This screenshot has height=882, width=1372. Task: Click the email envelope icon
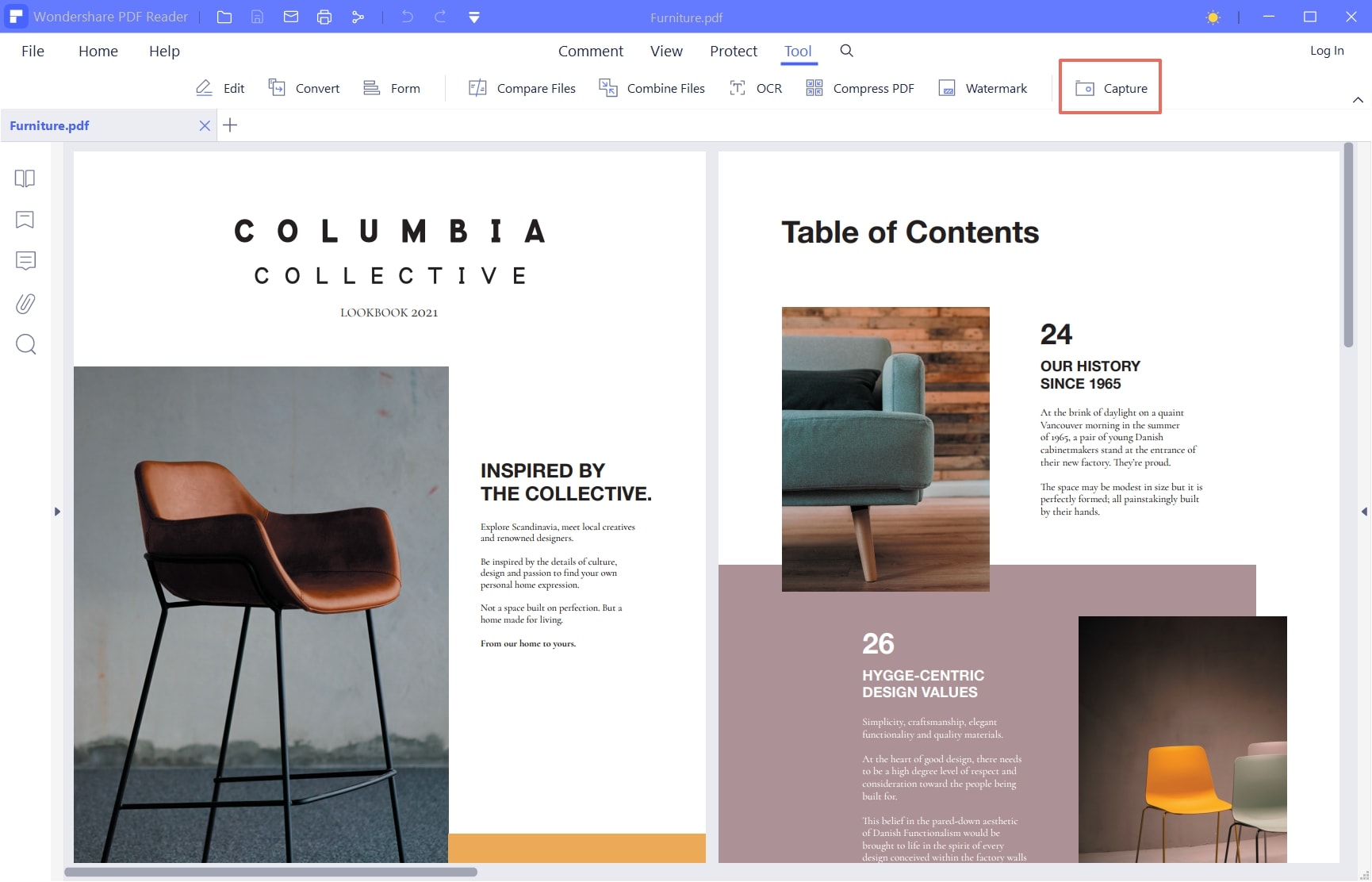pyautogui.click(x=291, y=17)
